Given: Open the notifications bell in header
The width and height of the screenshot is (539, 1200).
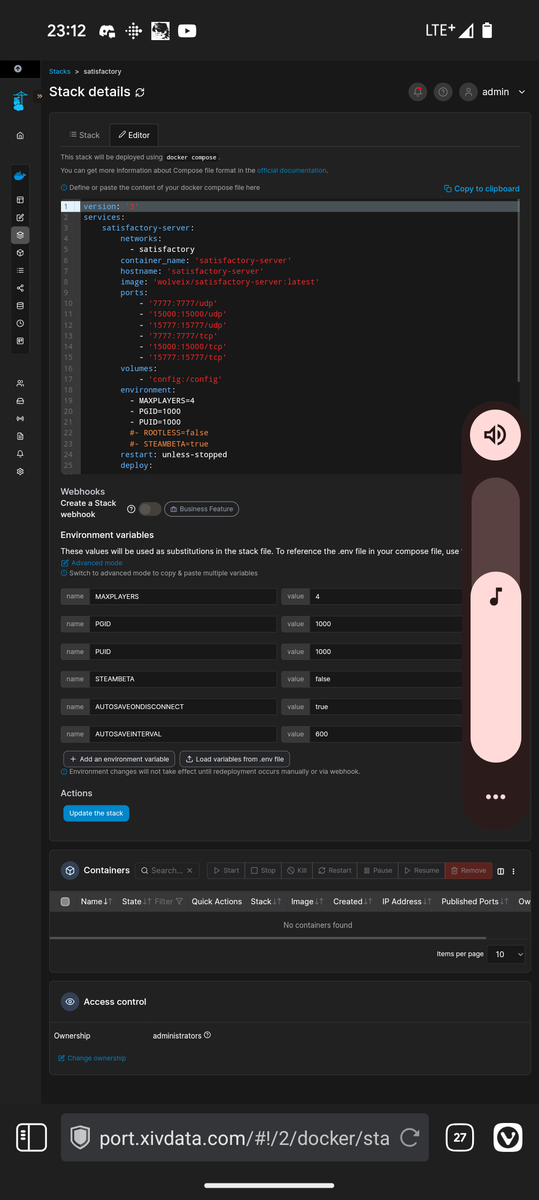Looking at the screenshot, I should pyautogui.click(x=418, y=92).
